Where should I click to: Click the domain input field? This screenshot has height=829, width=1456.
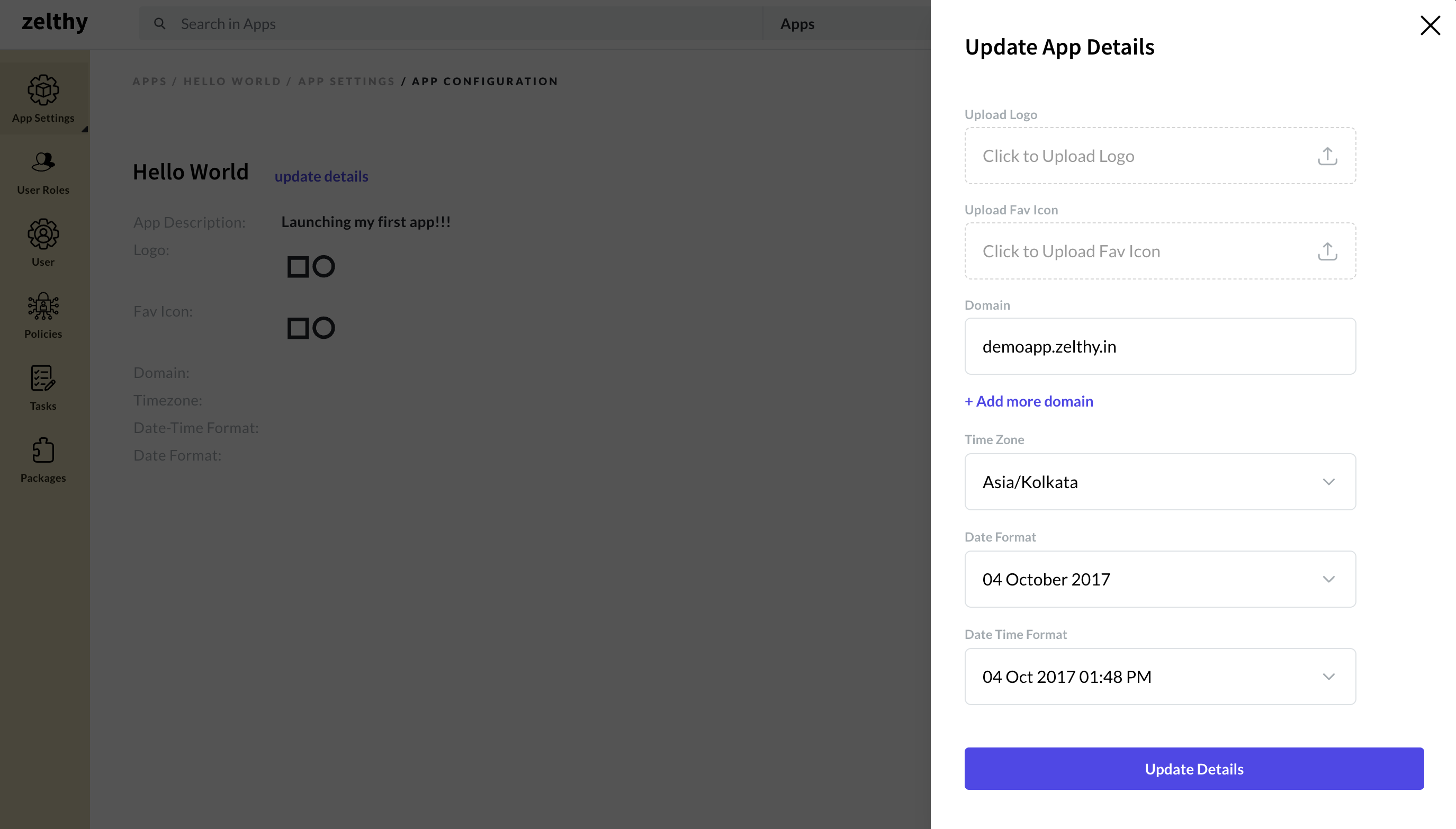1160,346
